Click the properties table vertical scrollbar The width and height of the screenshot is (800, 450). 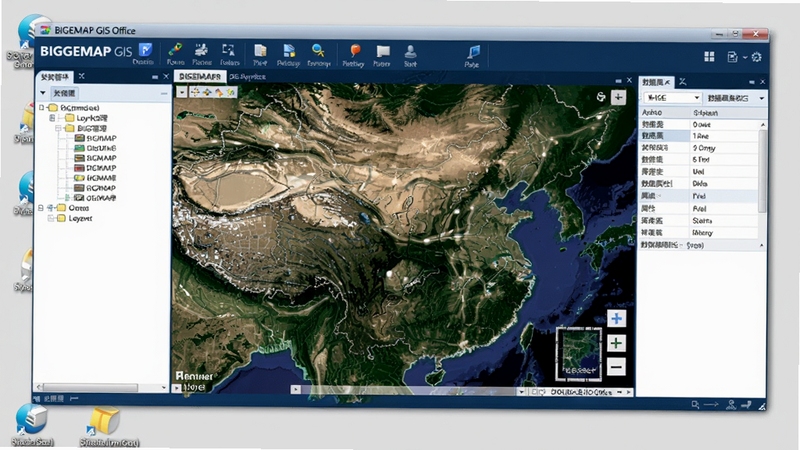pyautogui.click(x=762, y=170)
